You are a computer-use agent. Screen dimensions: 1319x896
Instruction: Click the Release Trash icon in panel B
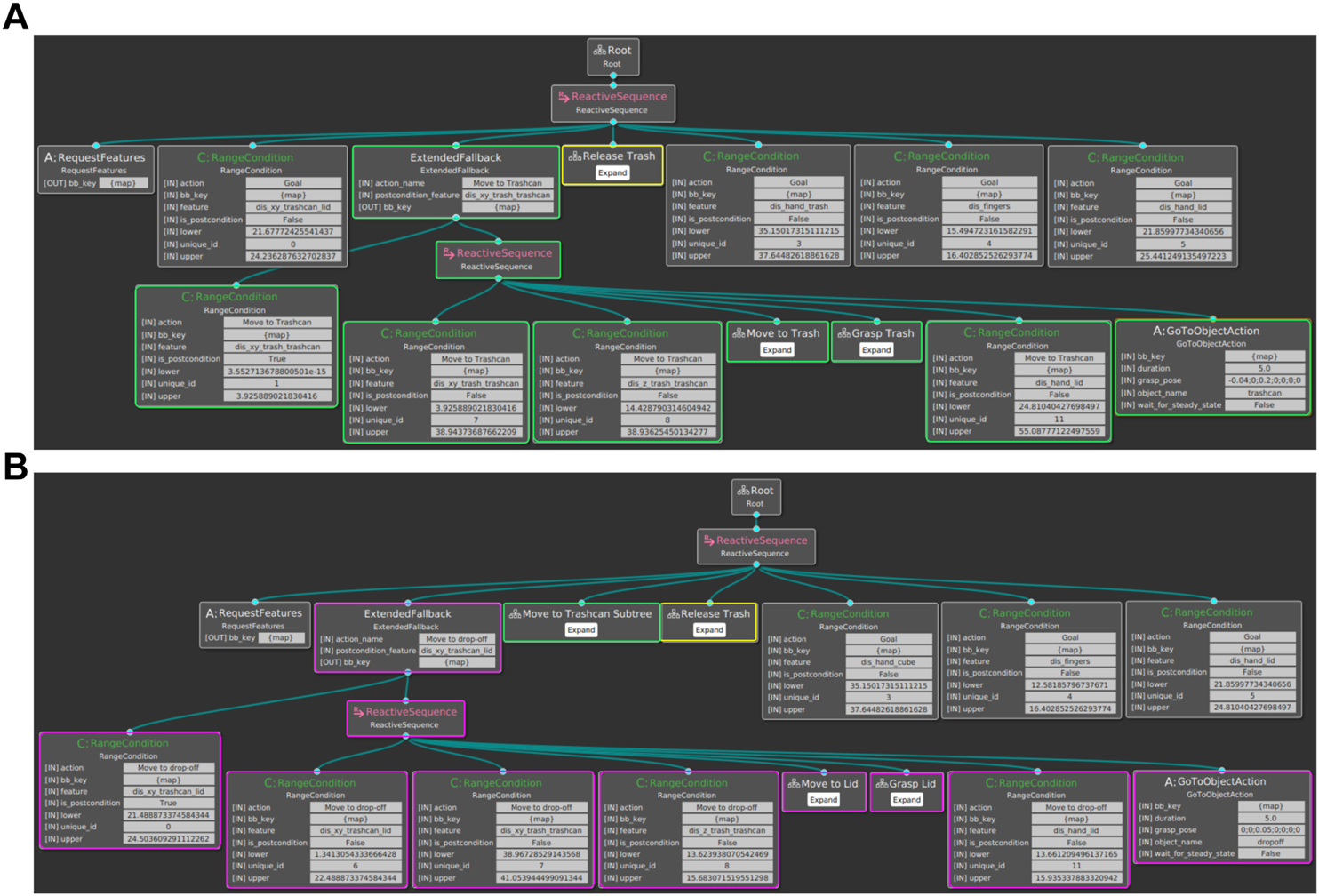coord(673,614)
